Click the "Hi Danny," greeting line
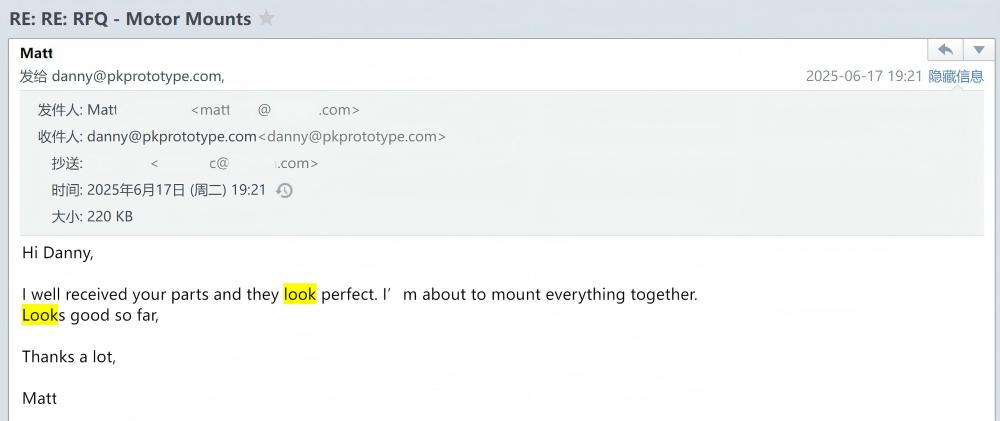 [57, 253]
